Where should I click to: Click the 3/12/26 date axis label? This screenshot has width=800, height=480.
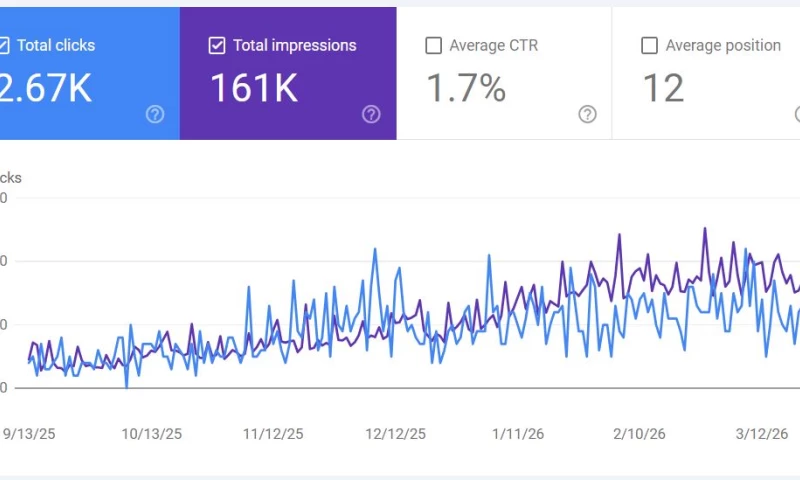762,434
